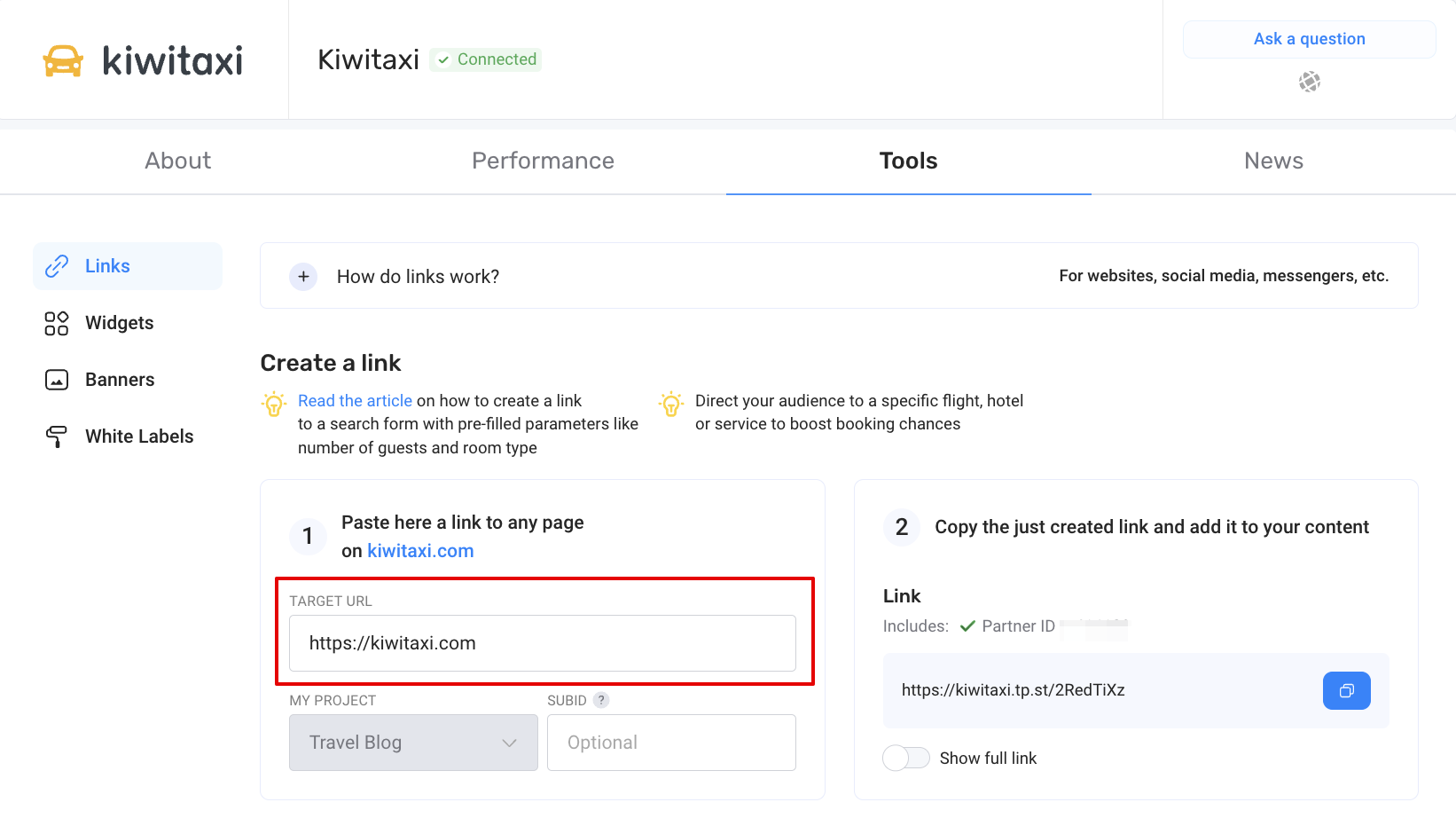Click the Create a link heading
Image resolution: width=1456 pixels, height=818 pixels.
[x=331, y=363]
